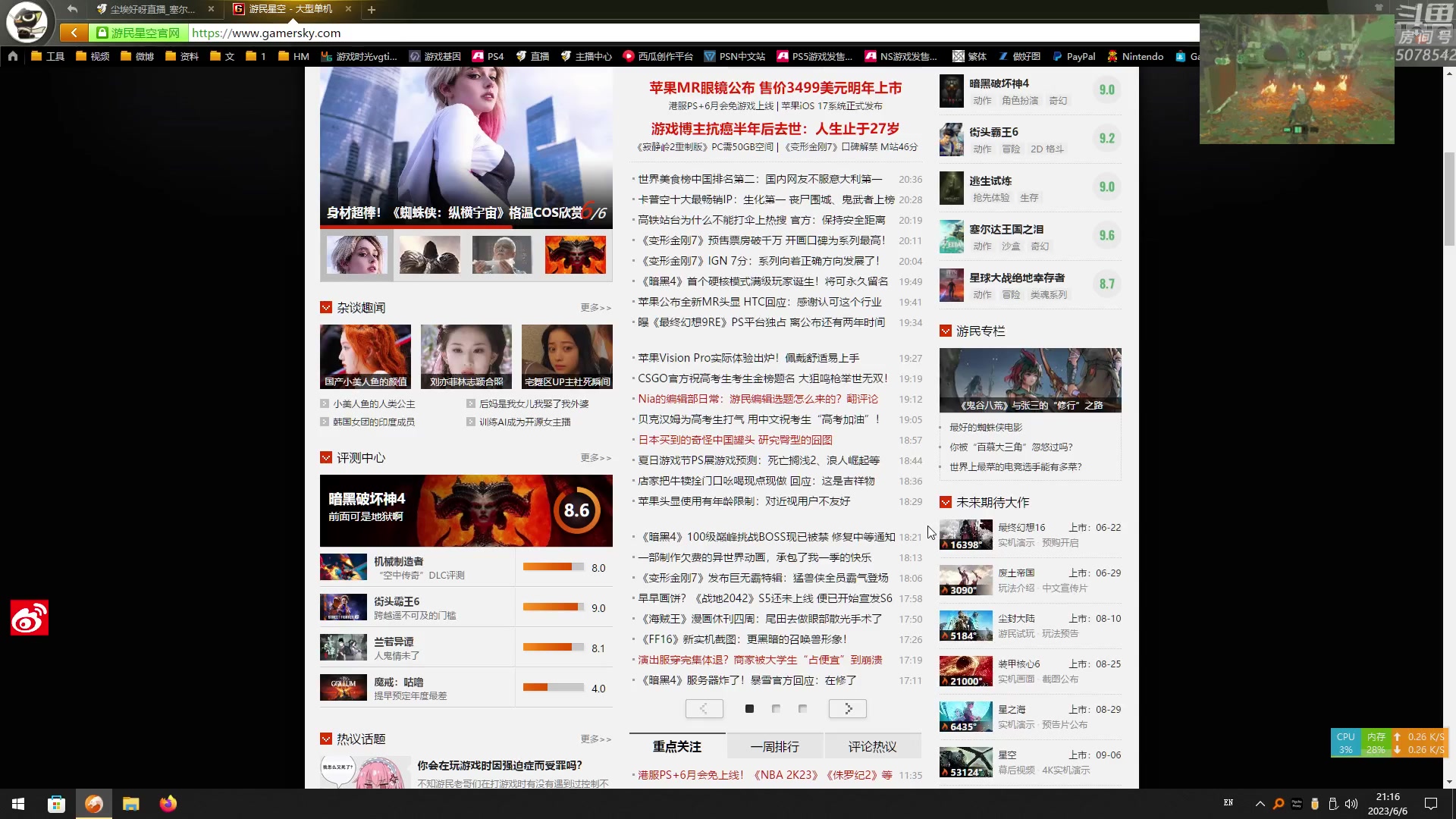This screenshot has height=819, width=1456.
Task: Open 星球大战绝地幸存者 game entry
Action: [x=1030, y=284]
